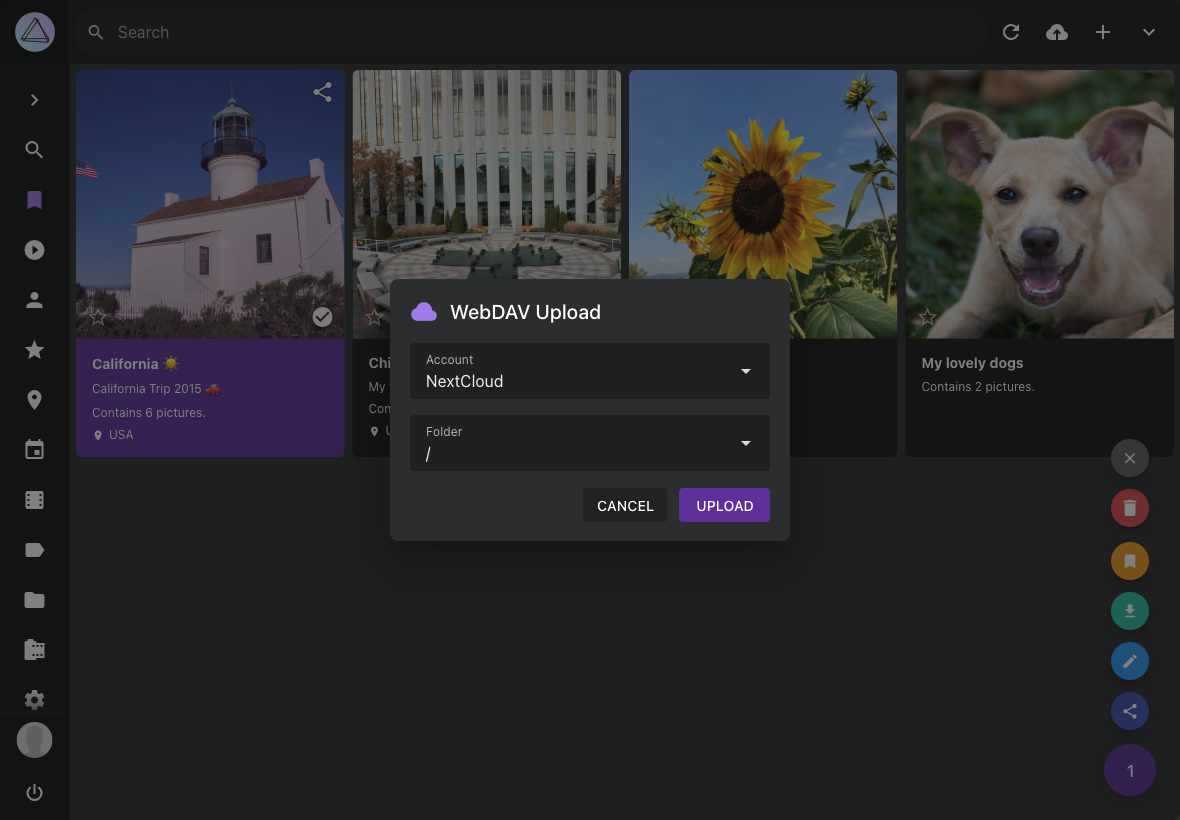Delete selection using the red trash button
Viewport: 1180px width, 820px height.
(x=1130, y=508)
